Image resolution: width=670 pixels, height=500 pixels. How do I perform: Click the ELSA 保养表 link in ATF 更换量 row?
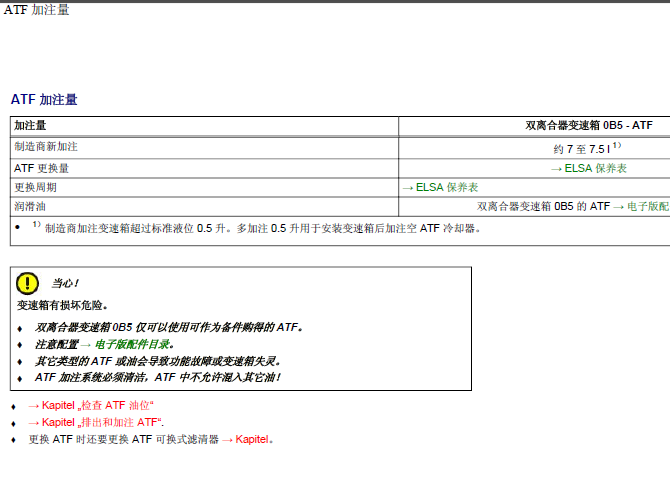tap(589, 168)
